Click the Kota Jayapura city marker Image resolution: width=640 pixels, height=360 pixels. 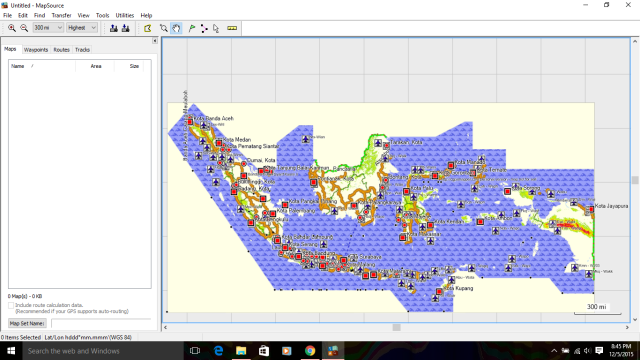591,209
